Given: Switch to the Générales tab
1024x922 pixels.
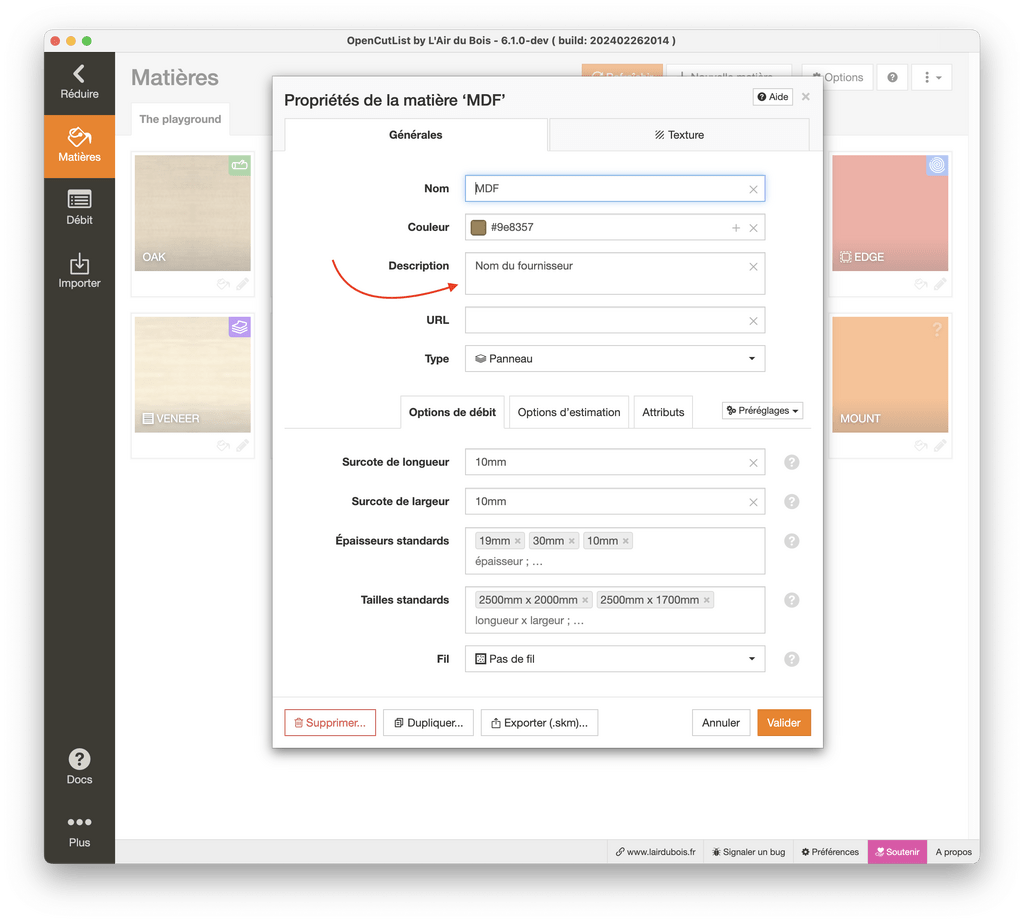Looking at the screenshot, I should tap(416, 135).
